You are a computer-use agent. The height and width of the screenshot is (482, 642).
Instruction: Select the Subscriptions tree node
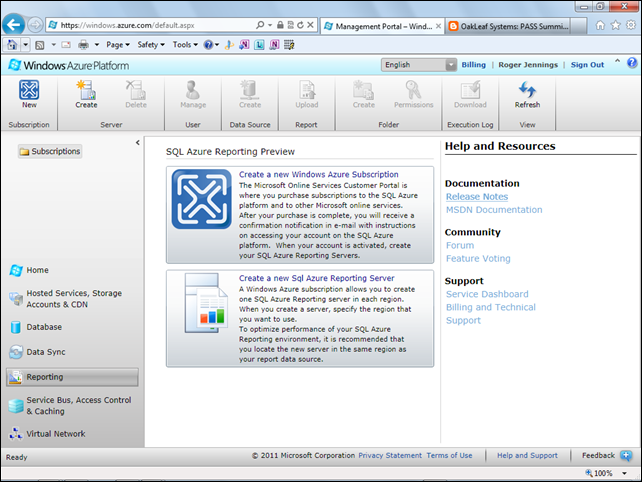point(50,151)
